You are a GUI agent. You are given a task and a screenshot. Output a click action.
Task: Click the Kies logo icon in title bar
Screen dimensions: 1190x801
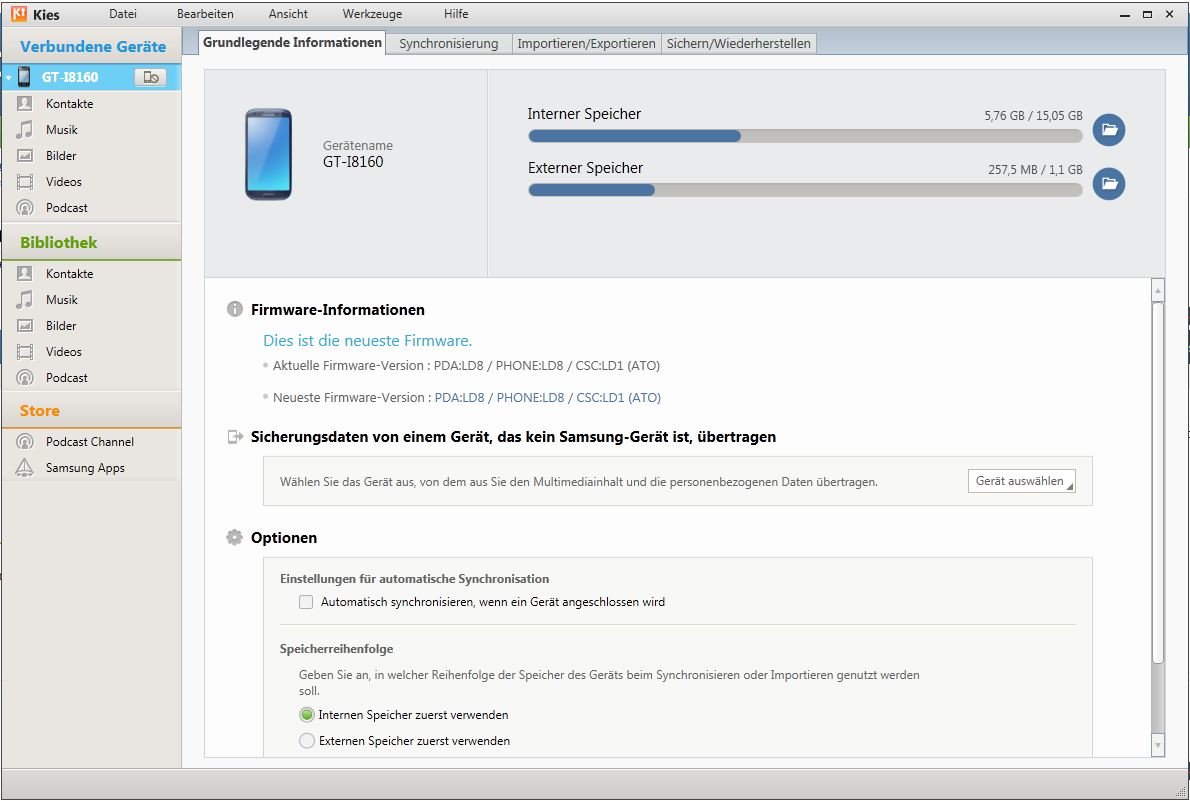pyautogui.click(x=19, y=14)
